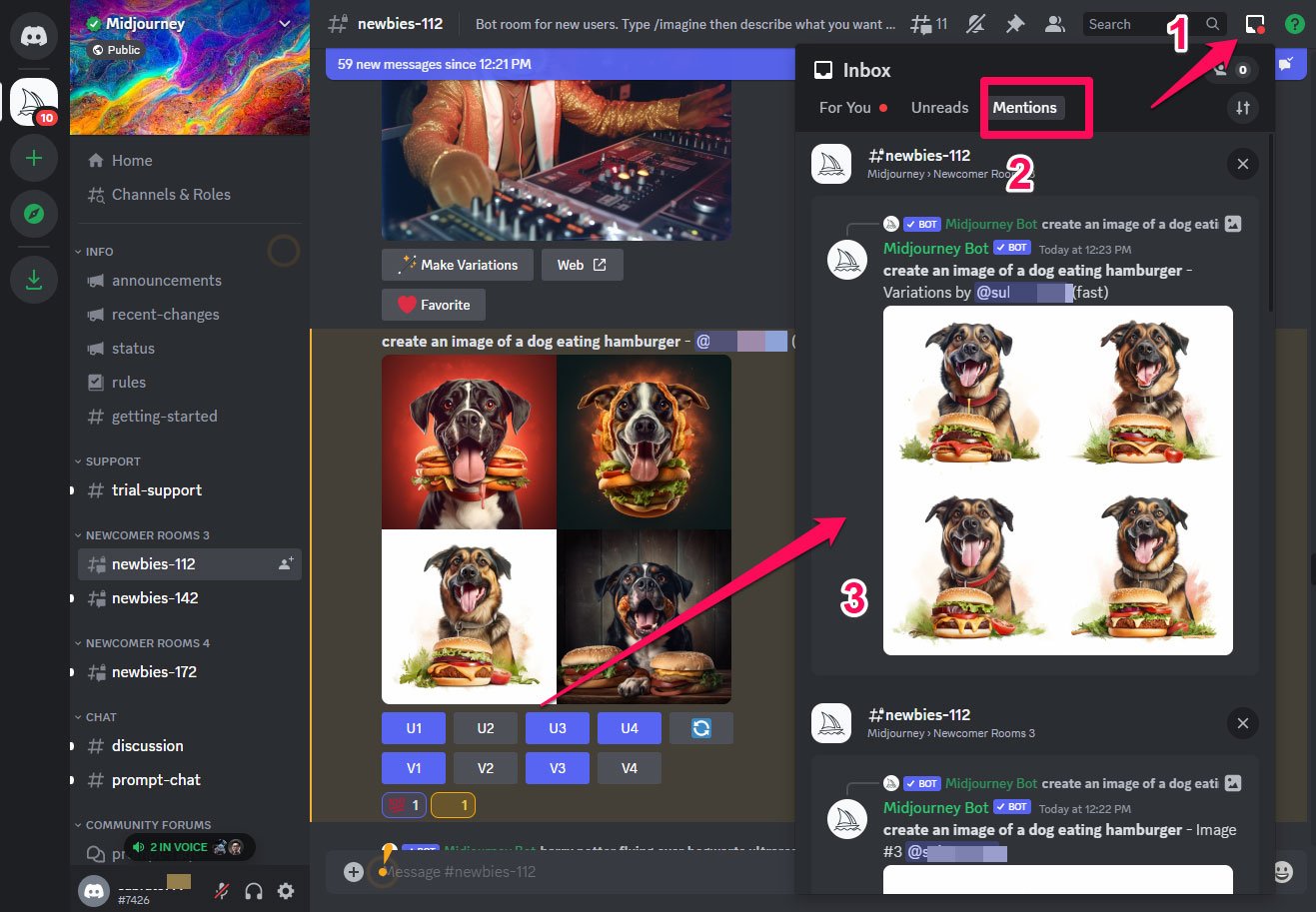
Task: Dismiss the 12:22 PM mention in Inbox
Action: (1243, 723)
